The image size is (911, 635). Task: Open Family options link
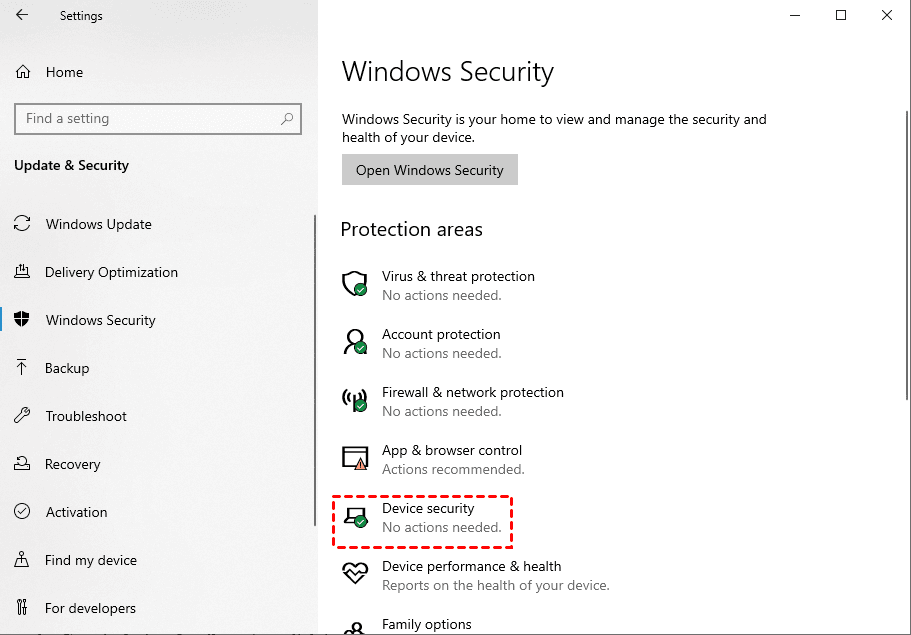tap(426, 624)
